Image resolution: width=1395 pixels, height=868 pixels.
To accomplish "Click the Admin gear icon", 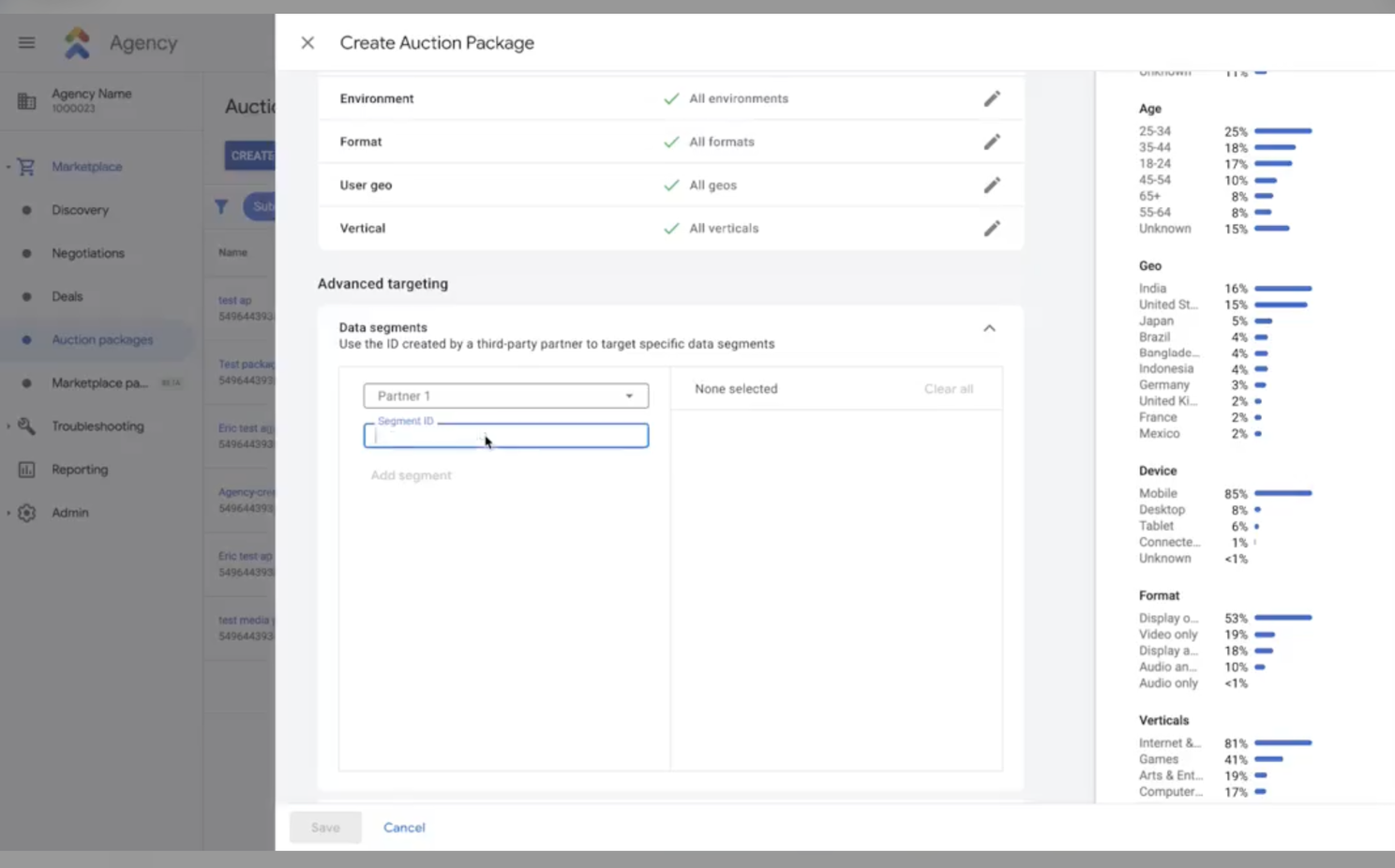I will pyautogui.click(x=26, y=513).
